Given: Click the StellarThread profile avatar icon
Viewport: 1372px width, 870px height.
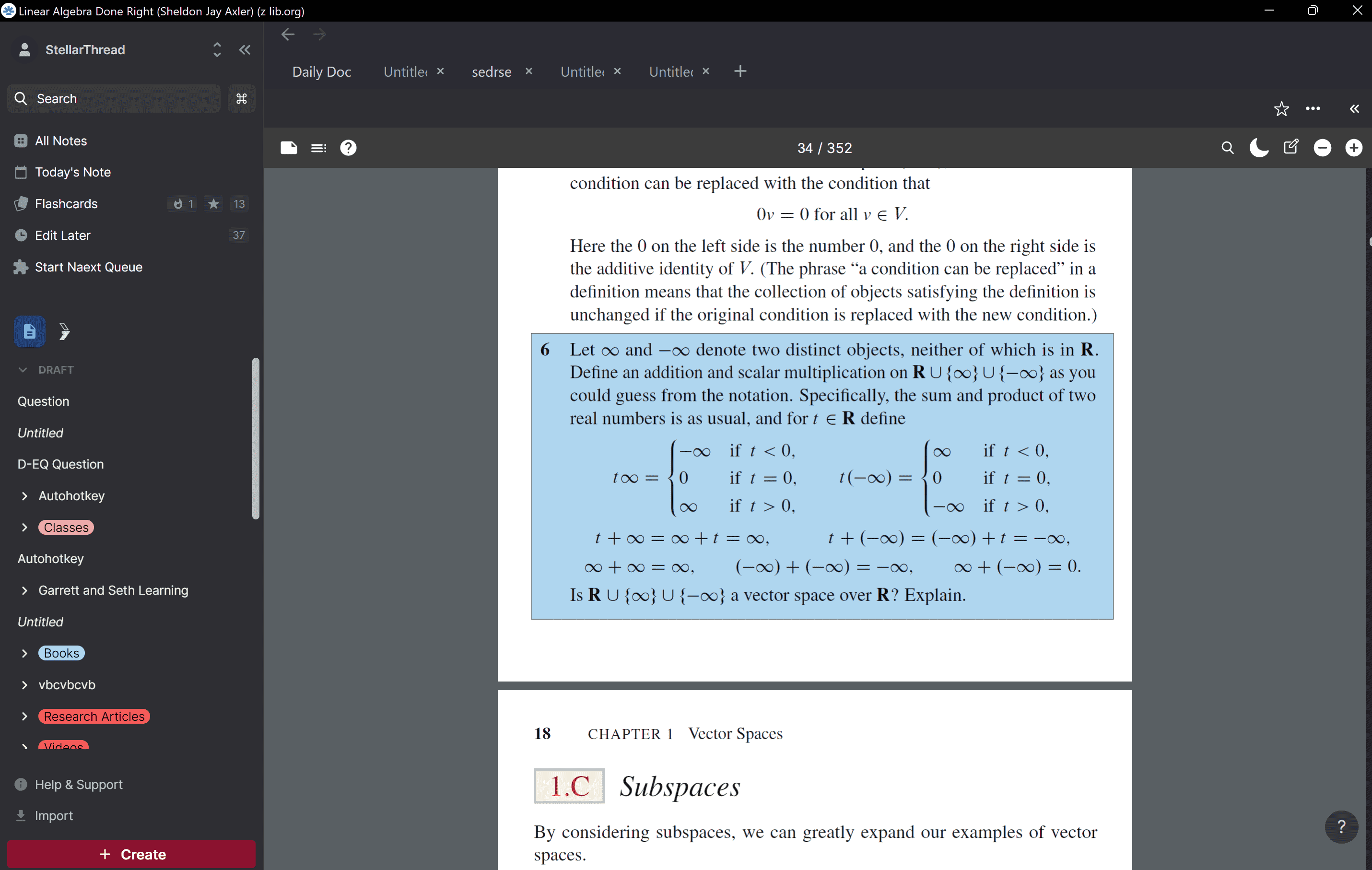Looking at the screenshot, I should (x=24, y=50).
